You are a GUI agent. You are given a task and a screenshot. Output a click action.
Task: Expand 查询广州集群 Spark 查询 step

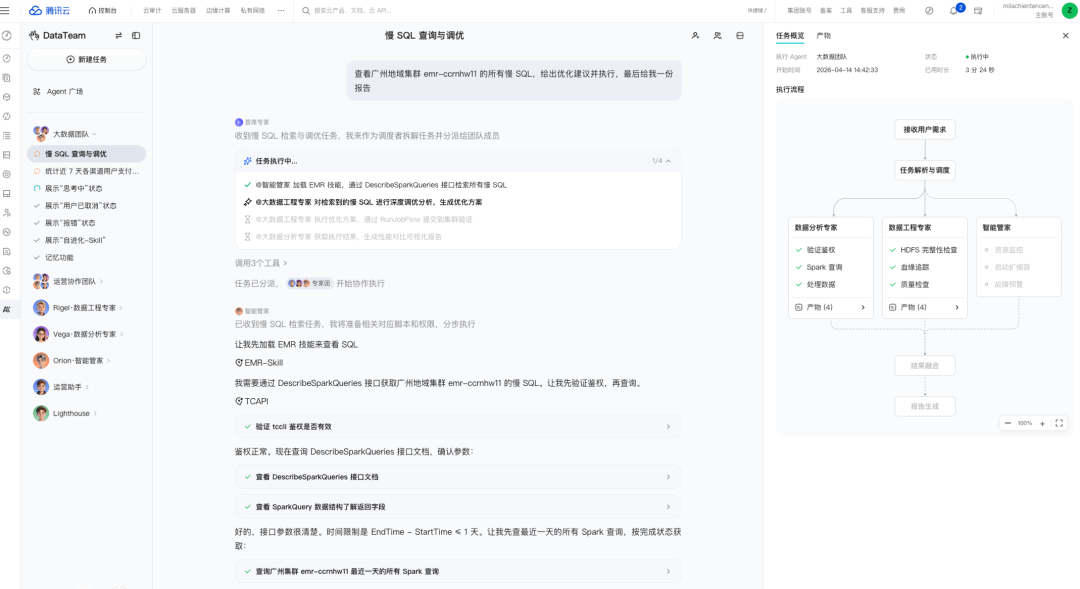click(x=458, y=571)
